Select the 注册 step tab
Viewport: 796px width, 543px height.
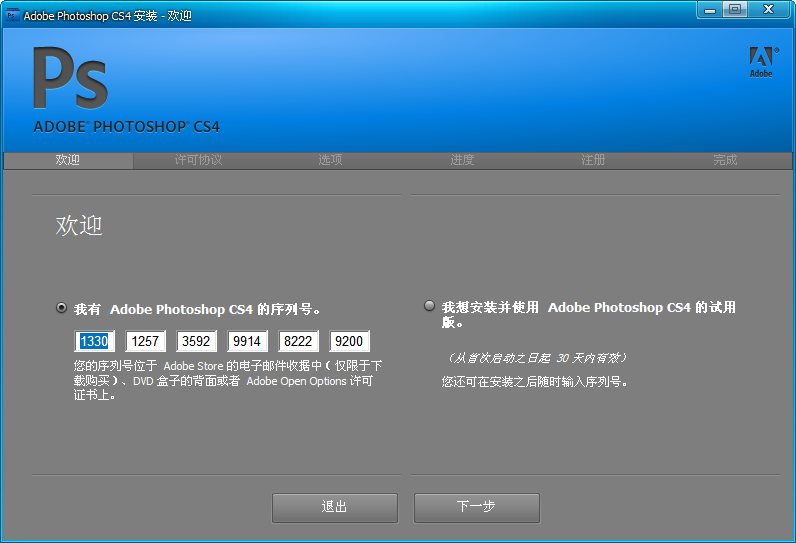tap(593, 160)
